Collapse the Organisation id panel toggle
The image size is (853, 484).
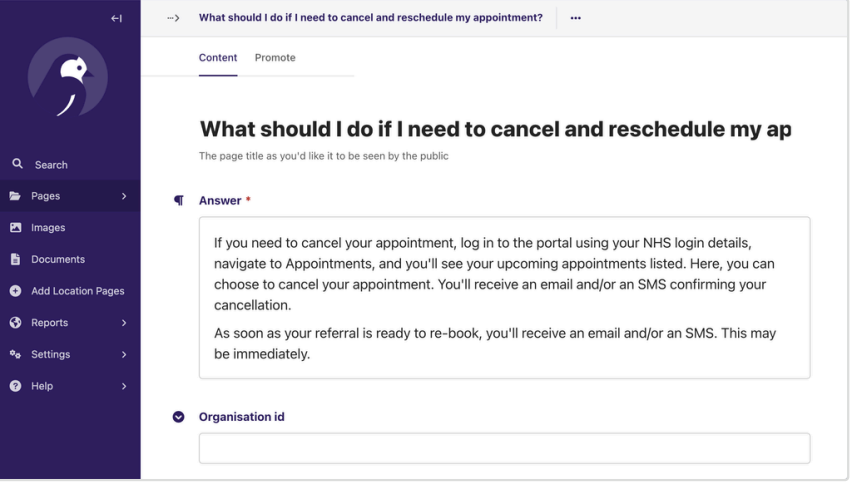pyautogui.click(x=178, y=417)
